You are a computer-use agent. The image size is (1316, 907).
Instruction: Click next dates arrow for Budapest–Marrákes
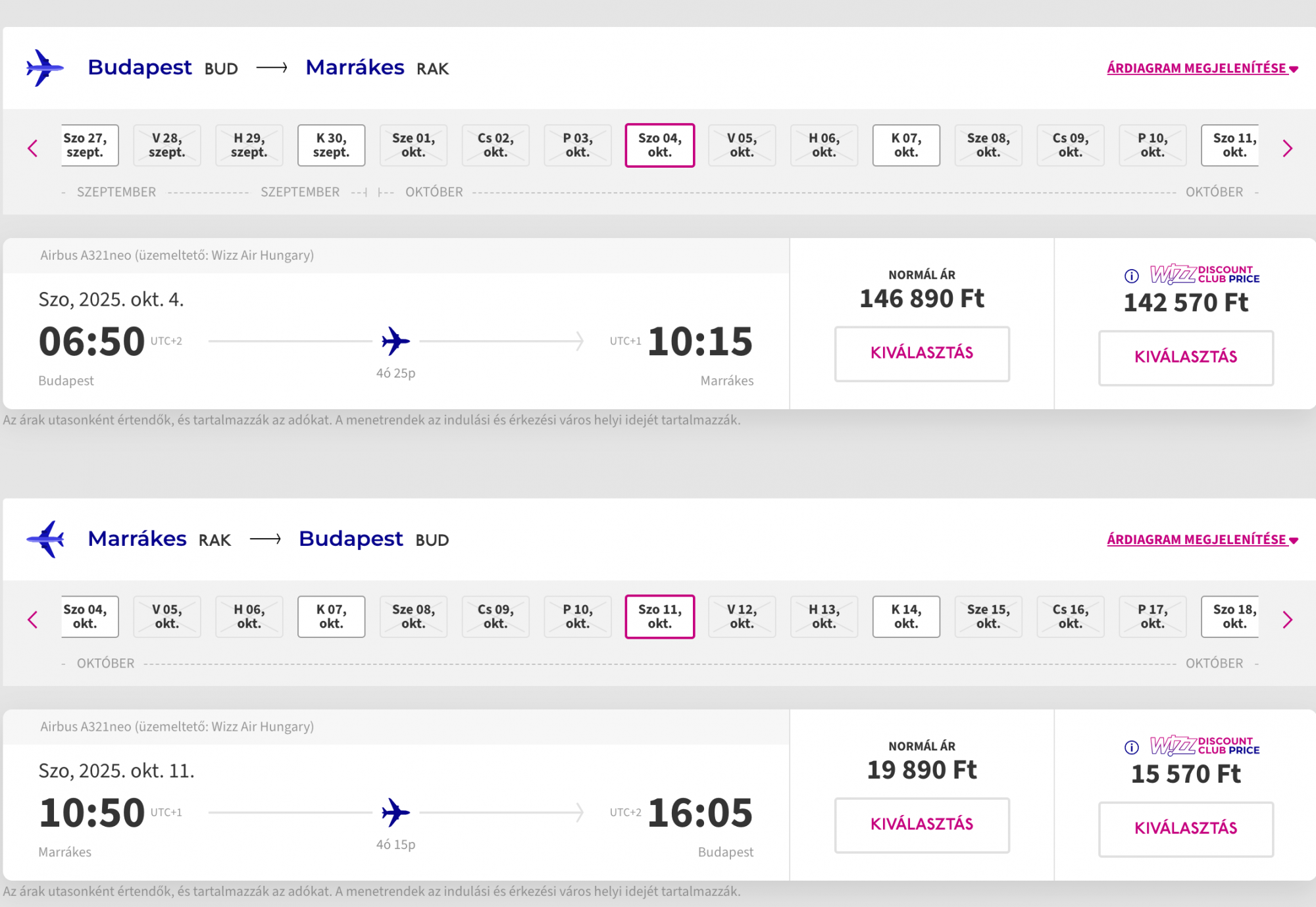[x=1288, y=148]
